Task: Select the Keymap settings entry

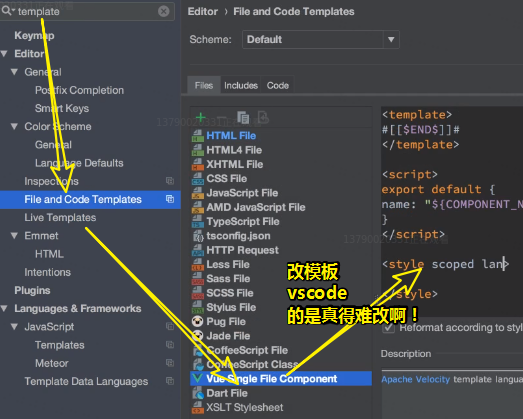Action: [x=34, y=36]
